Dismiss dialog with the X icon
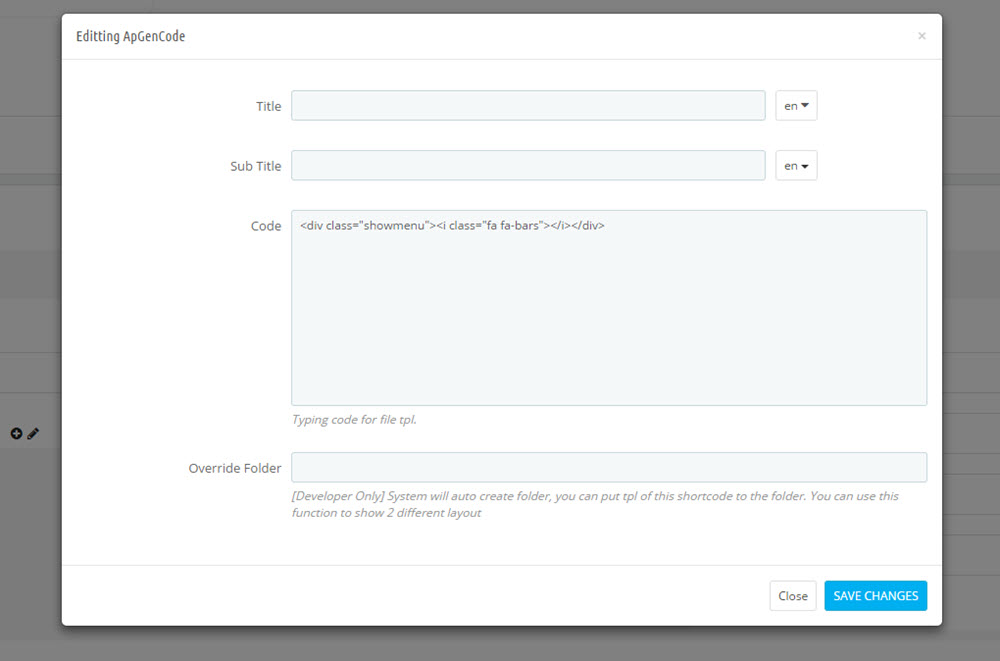 (x=922, y=36)
